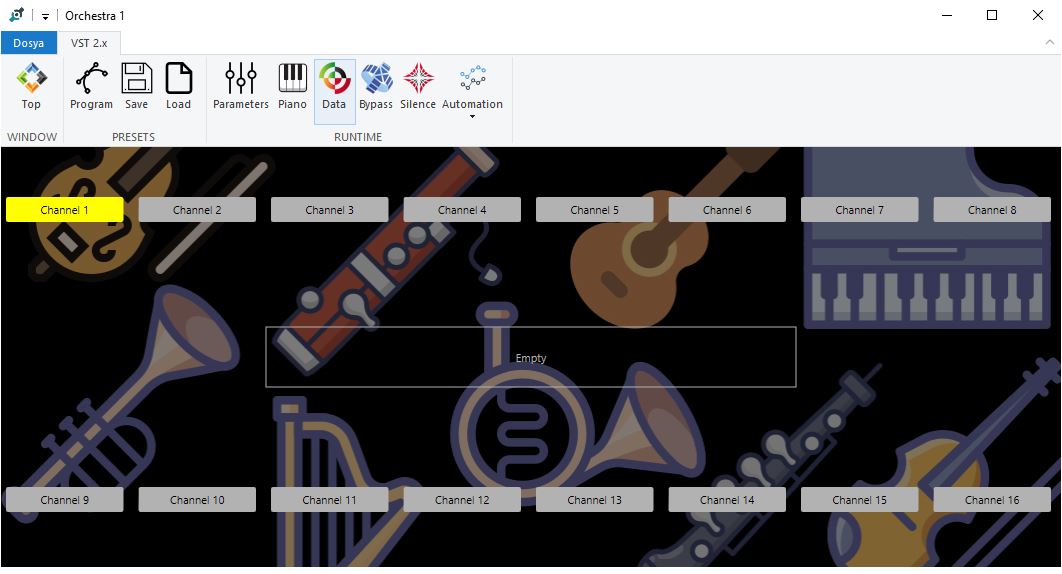Open the quick access toolbar dropdown

(x=45, y=16)
